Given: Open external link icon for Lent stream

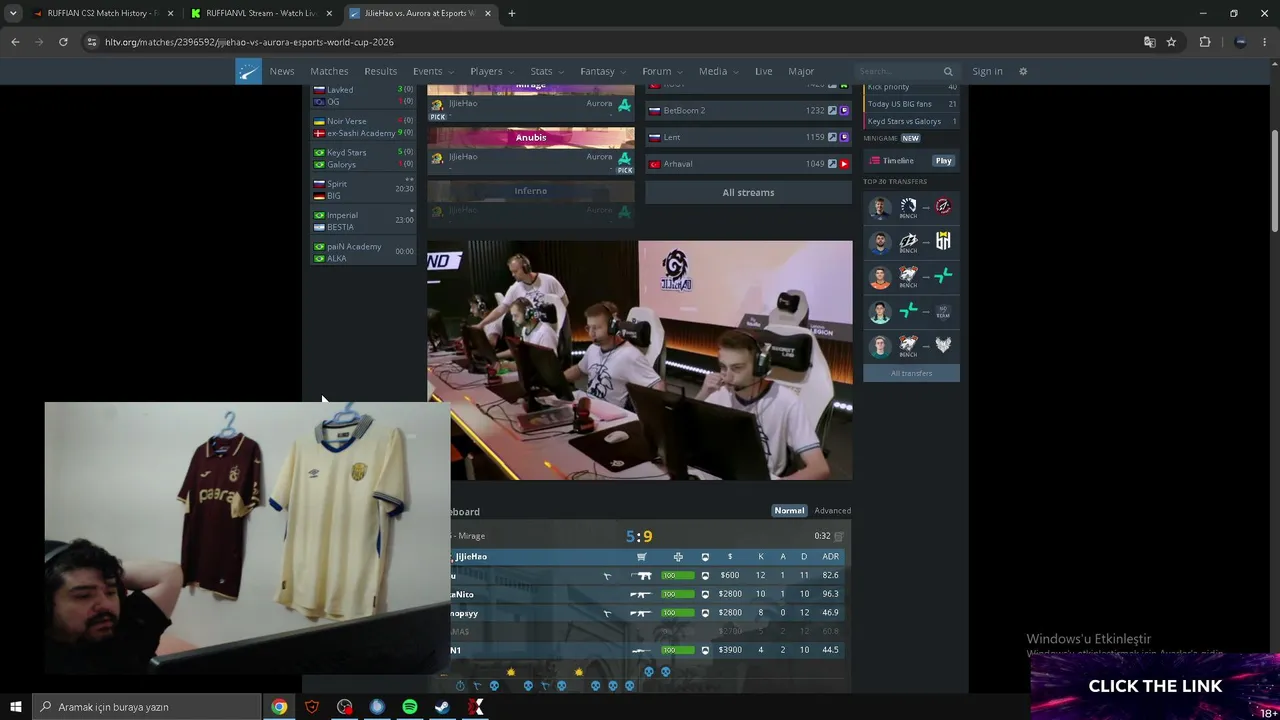Looking at the screenshot, I should tap(832, 137).
